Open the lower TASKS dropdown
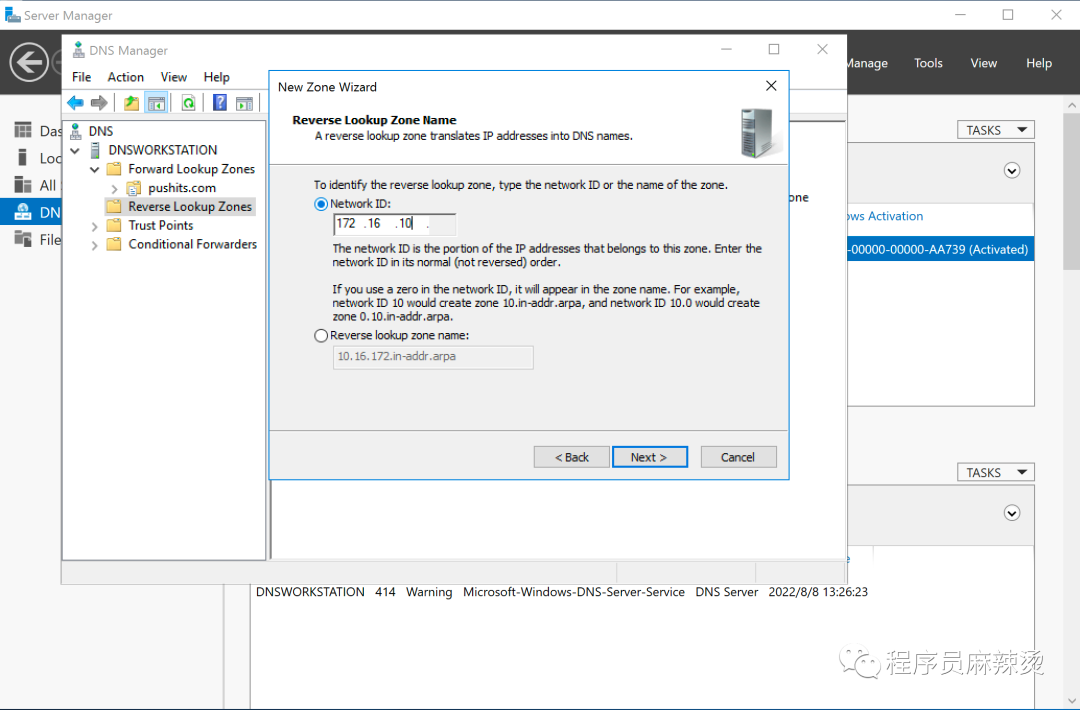 pyautogui.click(x=995, y=472)
